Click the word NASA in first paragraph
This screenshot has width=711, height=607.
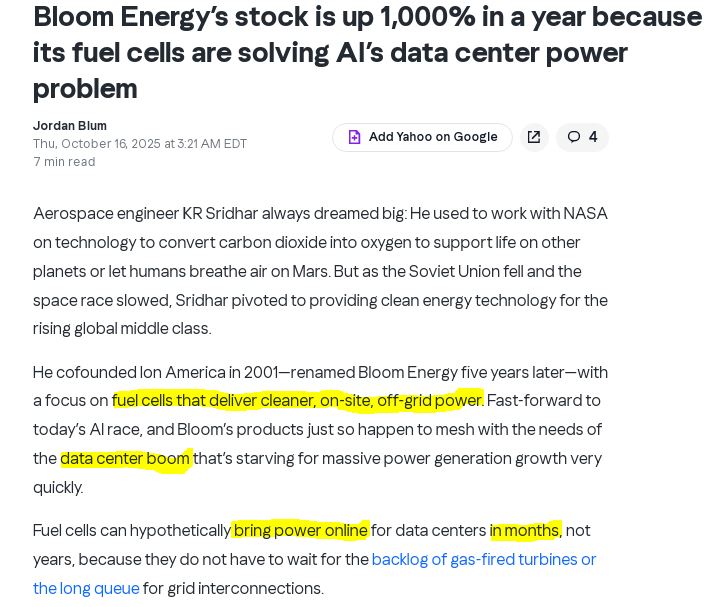(583, 213)
